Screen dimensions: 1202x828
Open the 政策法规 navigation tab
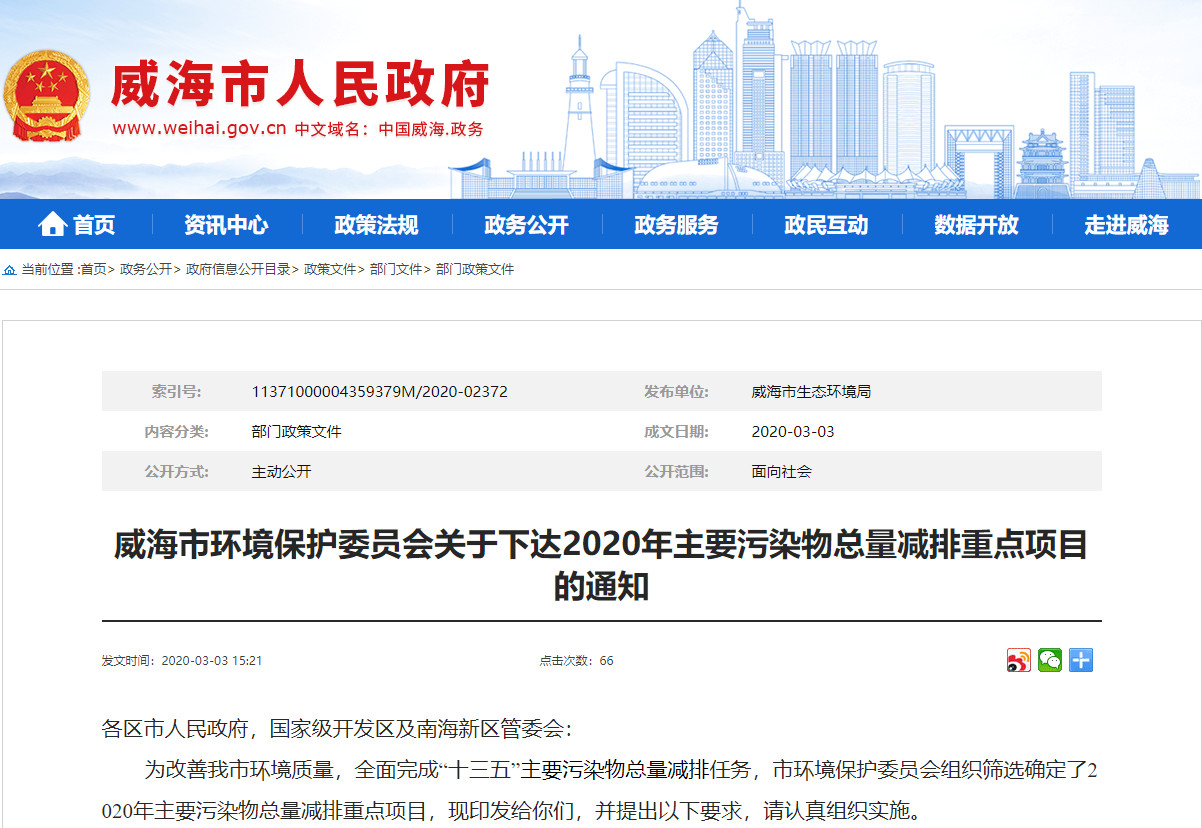(376, 224)
